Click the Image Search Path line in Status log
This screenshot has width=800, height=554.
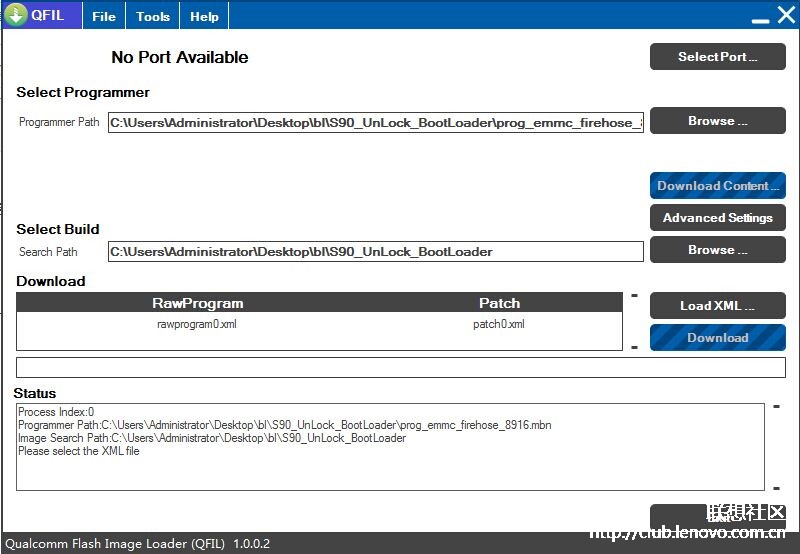pos(212,438)
